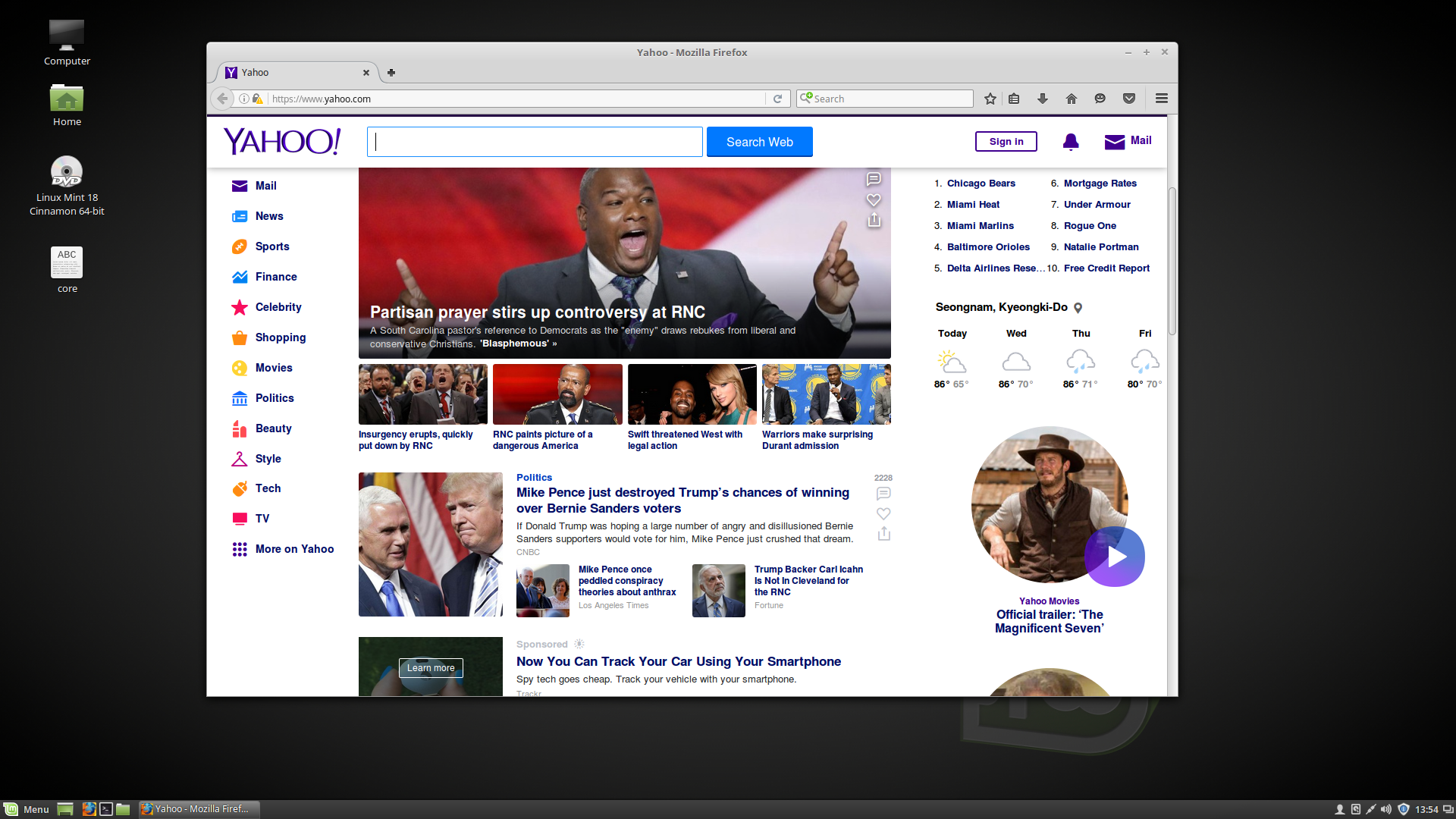
Task: Click the URL address bar
Action: [516, 99]
